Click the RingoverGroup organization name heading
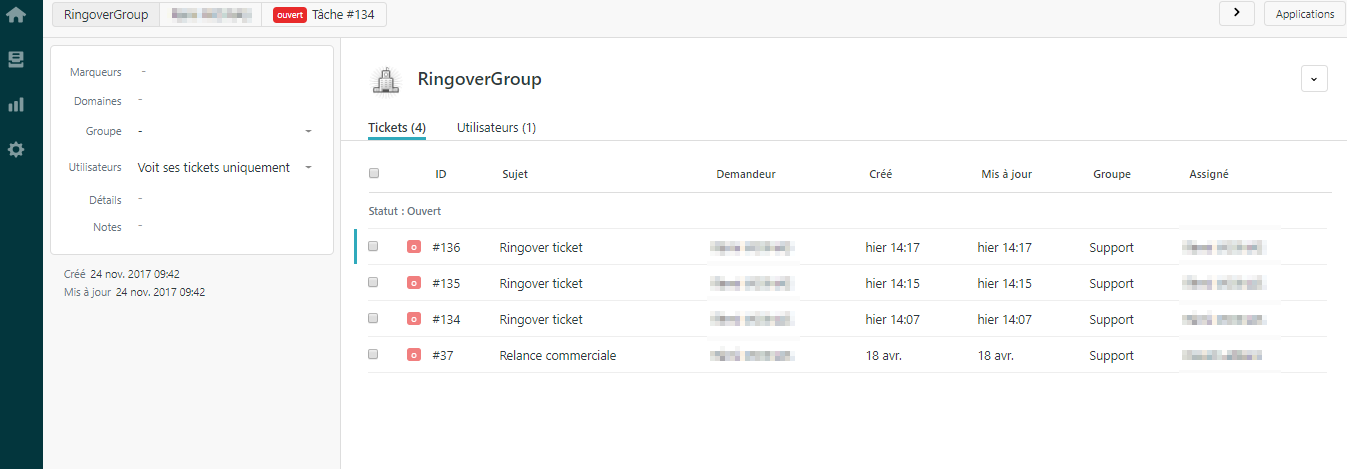This screenshot has width=1347, height=469. (x=480, y=79)
